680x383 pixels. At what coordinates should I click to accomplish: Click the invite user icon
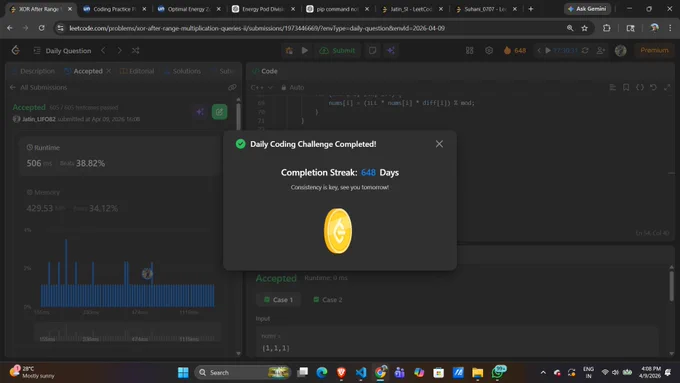pos(601,51)
